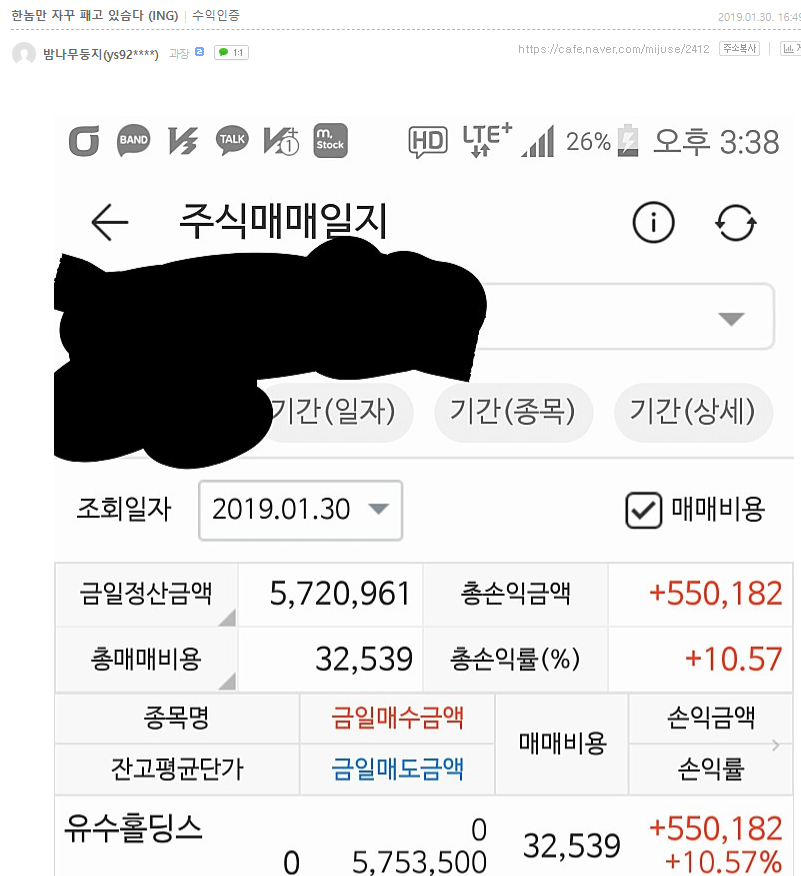The height and width of the screenshot is (876, 801).
Task: Tap the HD voice indicator icon
Action: (x=428, y=141)
